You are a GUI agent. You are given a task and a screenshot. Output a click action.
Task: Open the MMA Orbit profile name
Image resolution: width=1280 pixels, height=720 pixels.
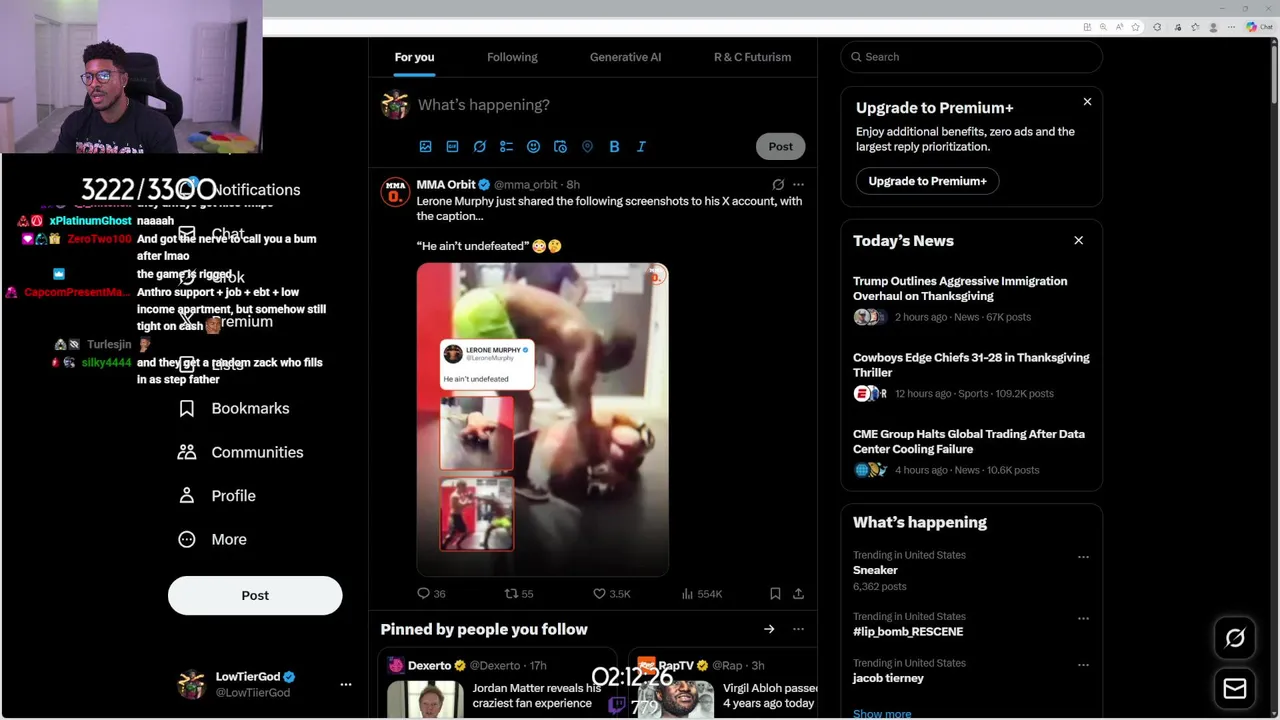coord(445,184)
